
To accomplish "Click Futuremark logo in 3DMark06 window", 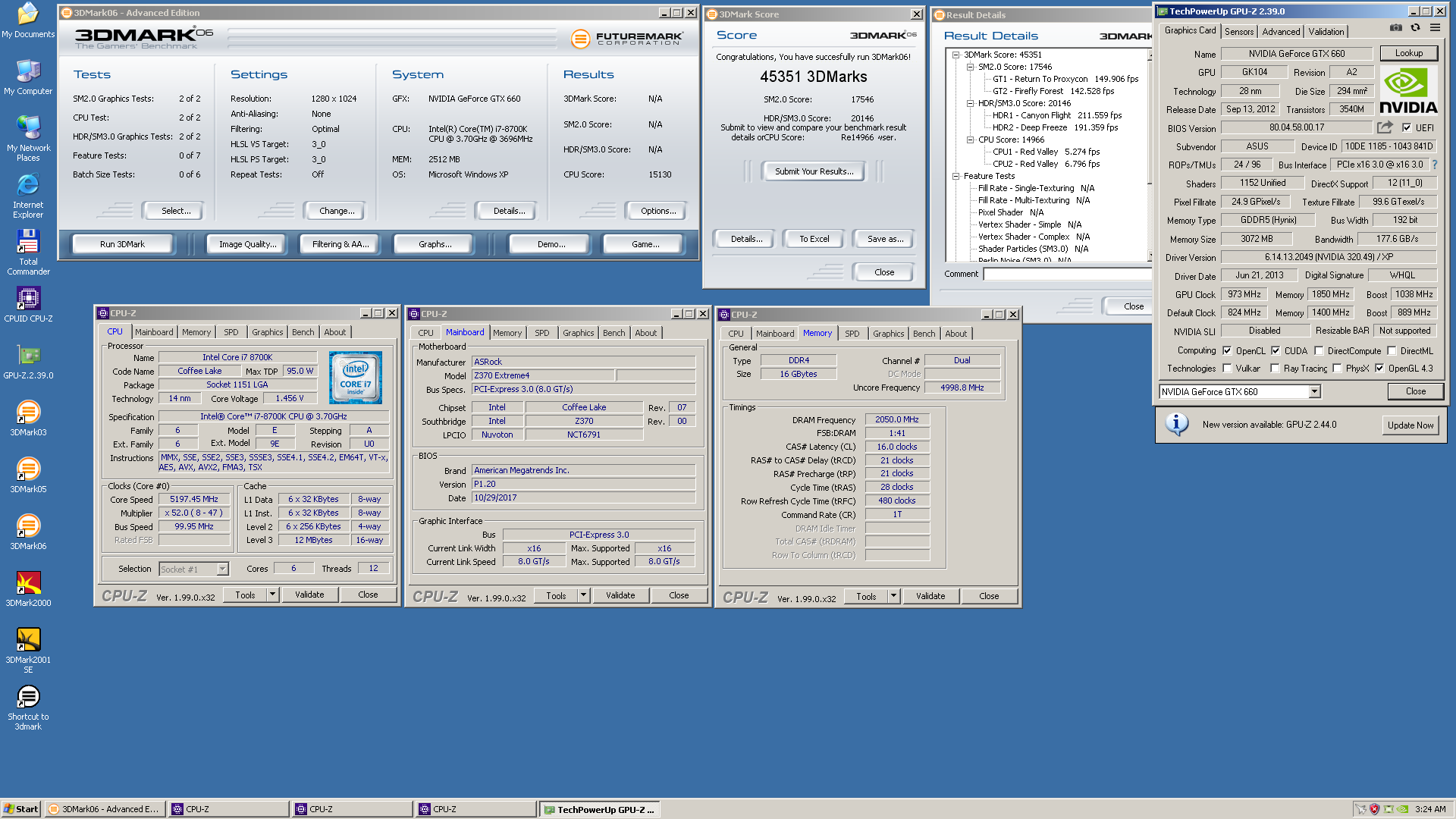I will [626, 38].
